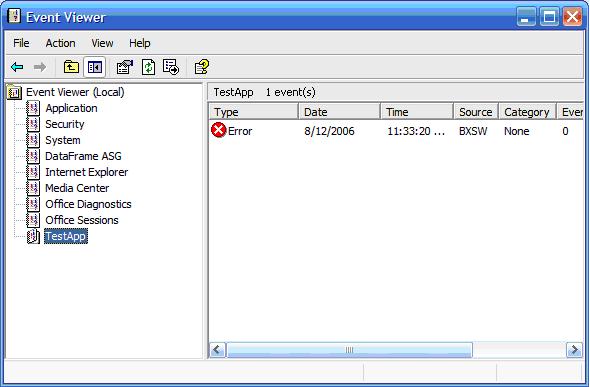Click the 8/12/2006 date cell

coord(329,131)
